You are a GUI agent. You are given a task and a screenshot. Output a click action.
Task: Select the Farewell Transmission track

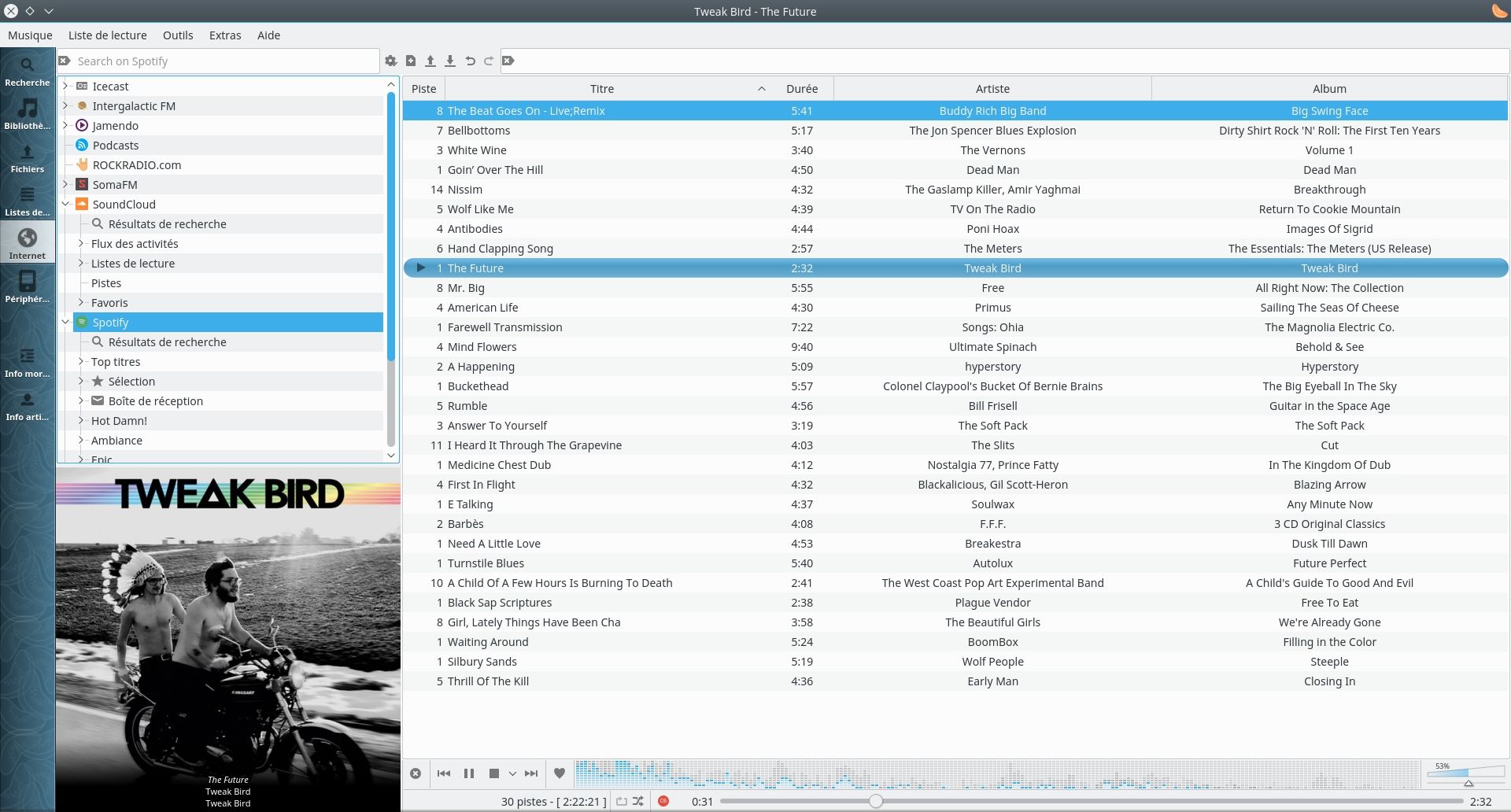pyautogui.click(x=955, y=327)
